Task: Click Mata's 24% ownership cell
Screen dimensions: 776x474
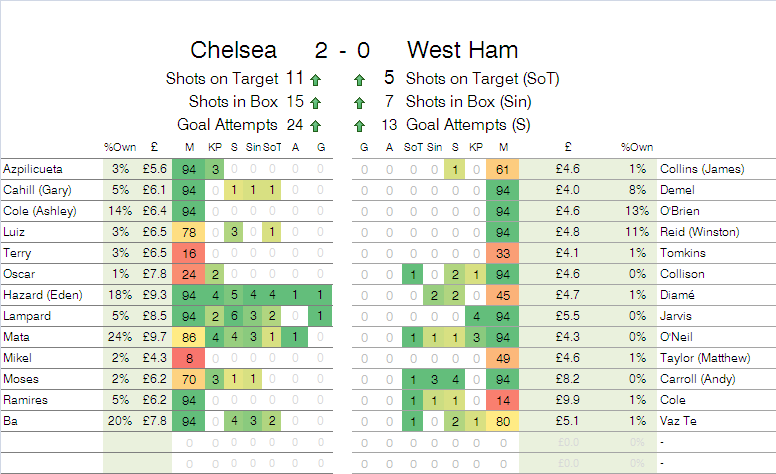Action: point(120,337)
